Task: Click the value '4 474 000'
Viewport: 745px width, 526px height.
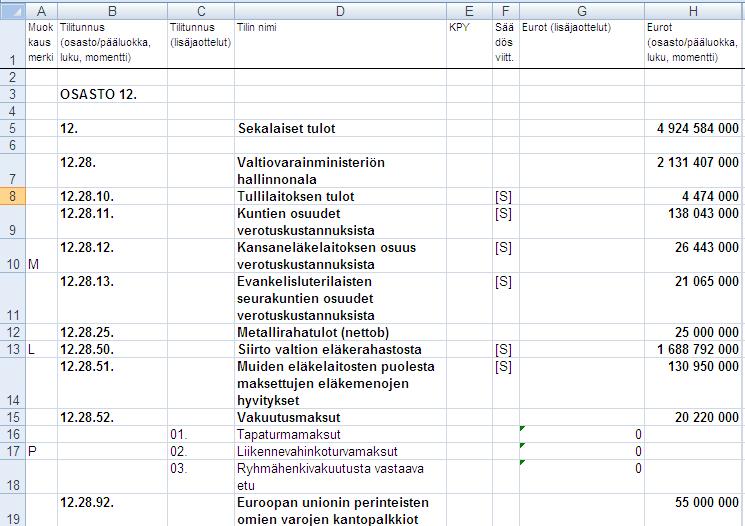Action: tap(710, 196)
